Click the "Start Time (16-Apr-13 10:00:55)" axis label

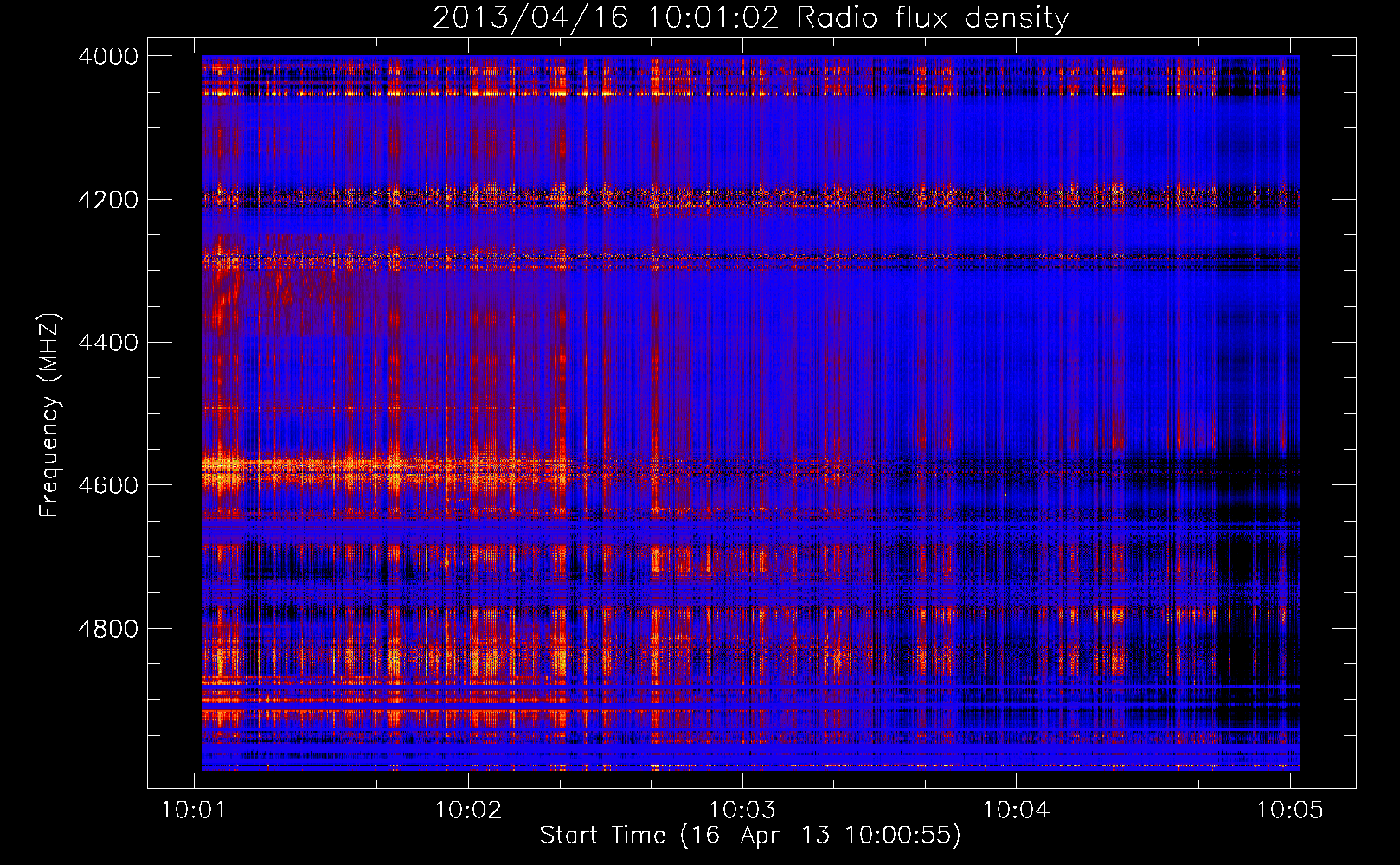750,836
